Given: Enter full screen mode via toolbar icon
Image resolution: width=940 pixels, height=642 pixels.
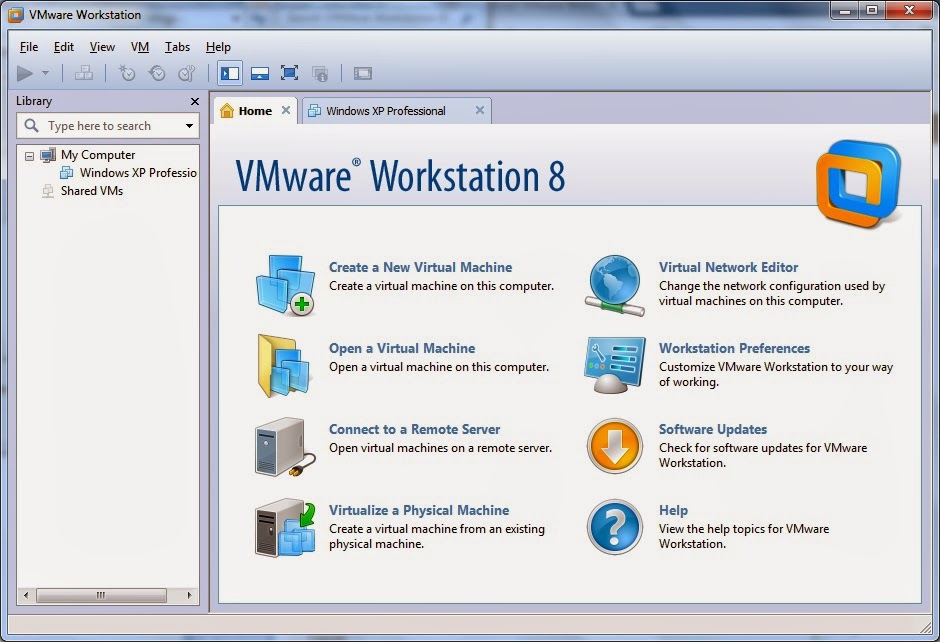Looking at the screenshot, I should pyautogui.click(x=290, y=73).
